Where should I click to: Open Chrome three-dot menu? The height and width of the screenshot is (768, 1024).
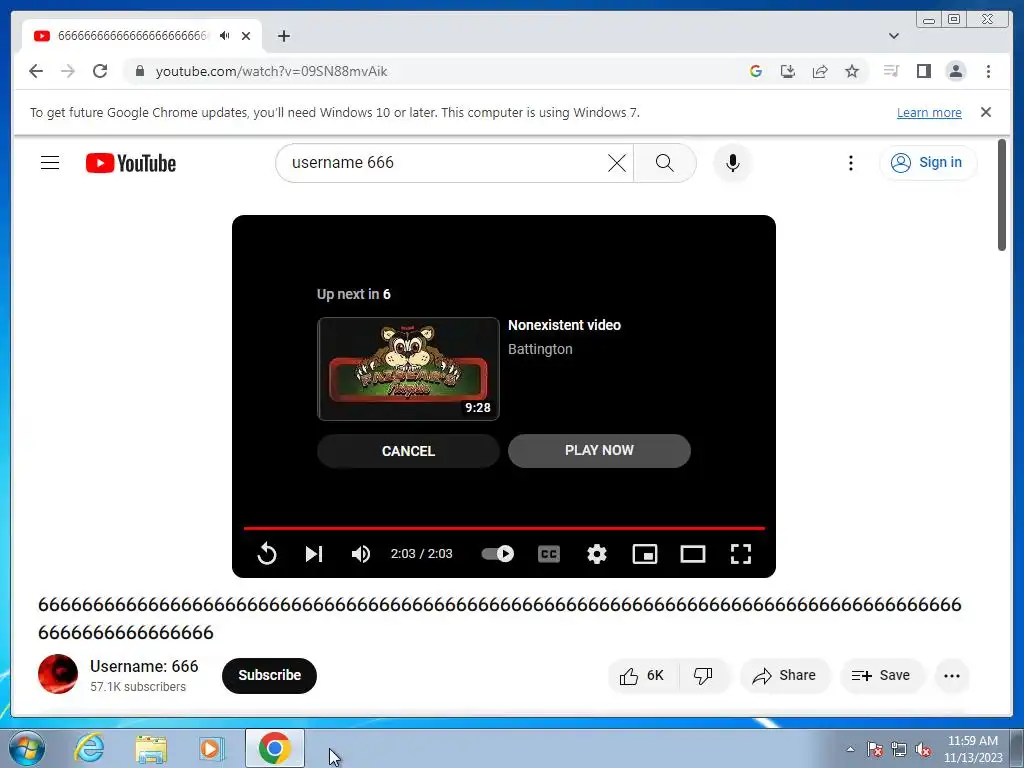click(x=988, y=71)
